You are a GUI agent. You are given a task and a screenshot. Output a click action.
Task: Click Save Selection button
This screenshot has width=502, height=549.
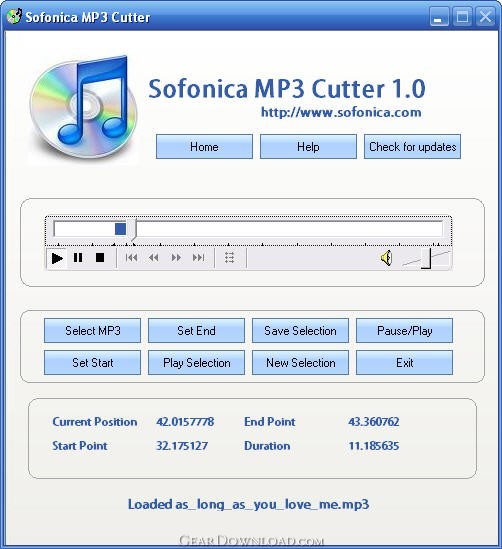coord(300,331)
